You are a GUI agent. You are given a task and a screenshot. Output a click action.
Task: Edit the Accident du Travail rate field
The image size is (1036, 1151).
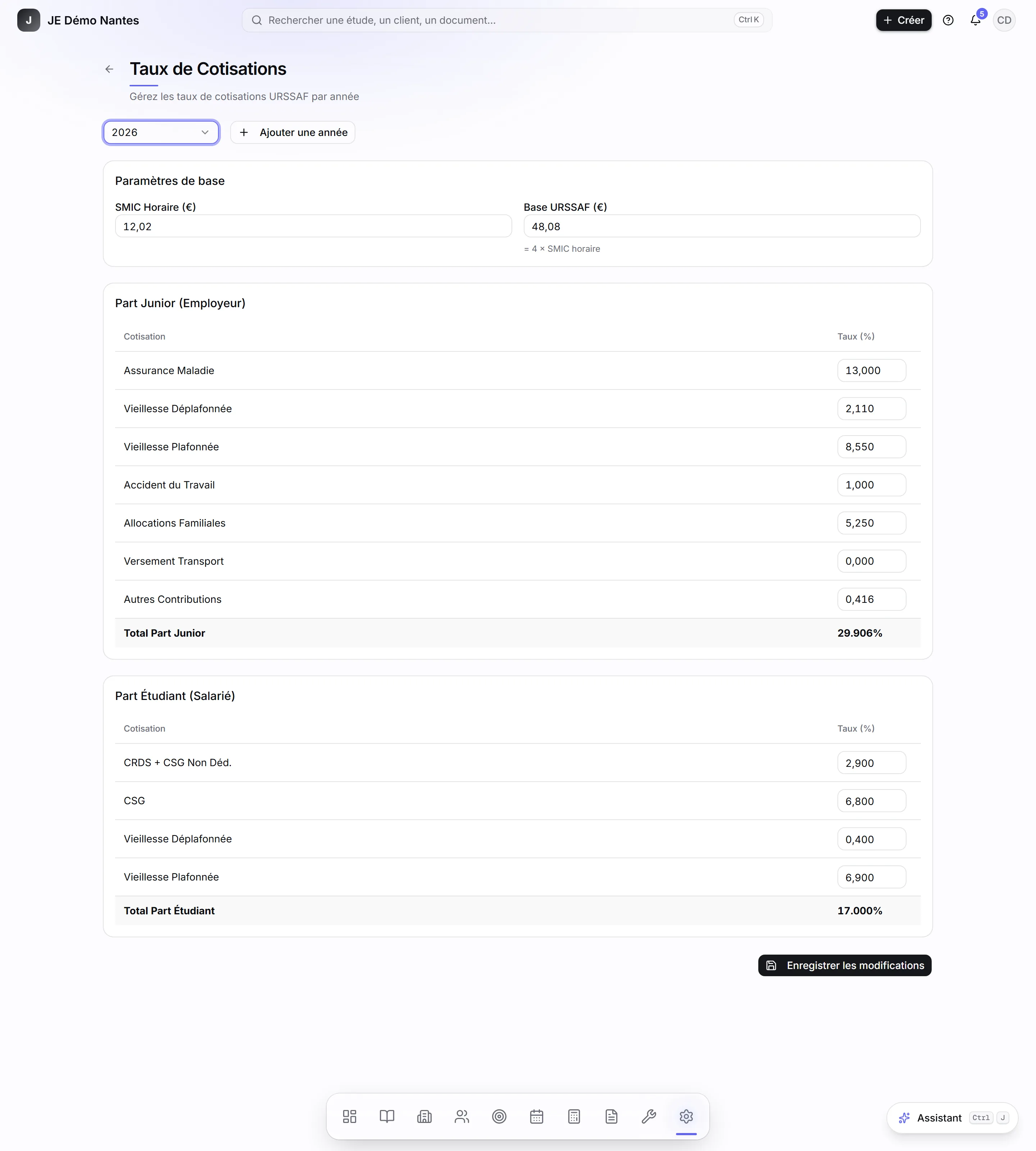pos(872,485)
